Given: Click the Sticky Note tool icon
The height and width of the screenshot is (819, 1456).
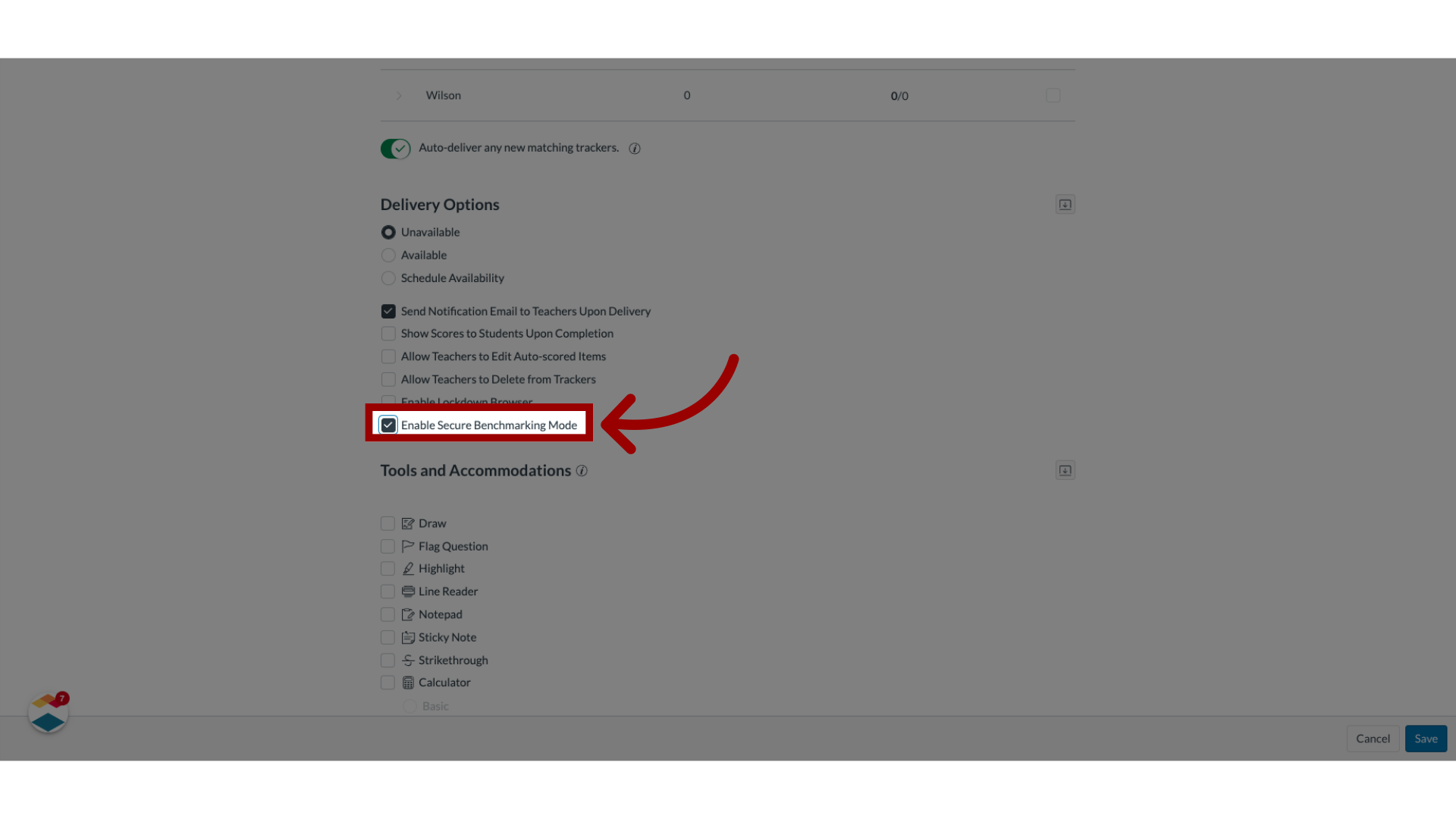Looking at the screenshot, I should coord(408,637).
